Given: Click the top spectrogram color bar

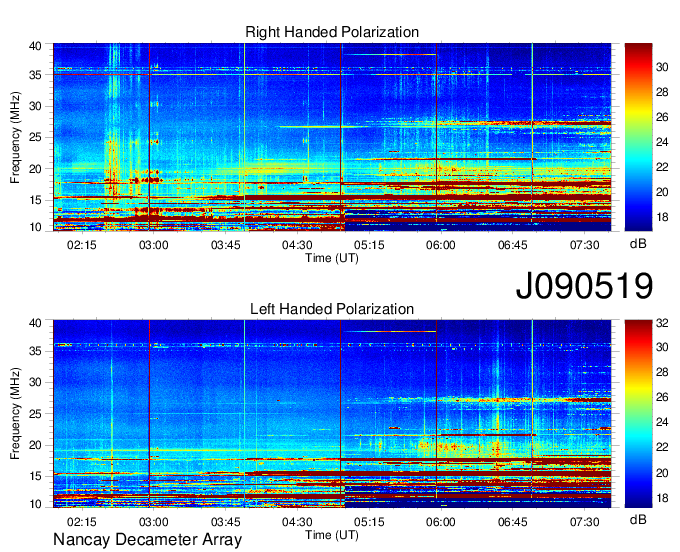Looking at the screenshot, I should pos(638,137).
